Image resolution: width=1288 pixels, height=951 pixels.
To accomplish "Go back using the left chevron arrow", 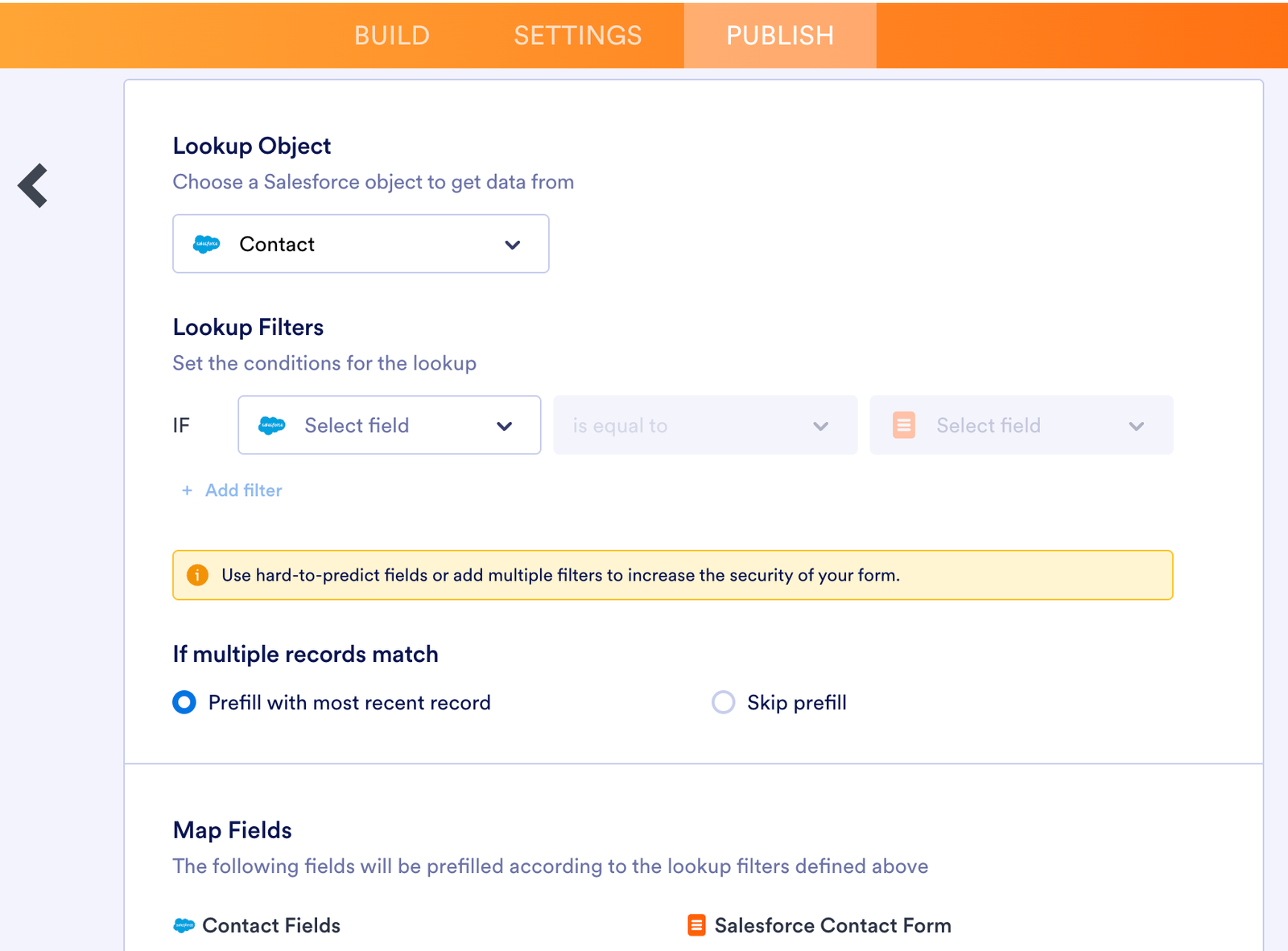I will click(33, 186).
